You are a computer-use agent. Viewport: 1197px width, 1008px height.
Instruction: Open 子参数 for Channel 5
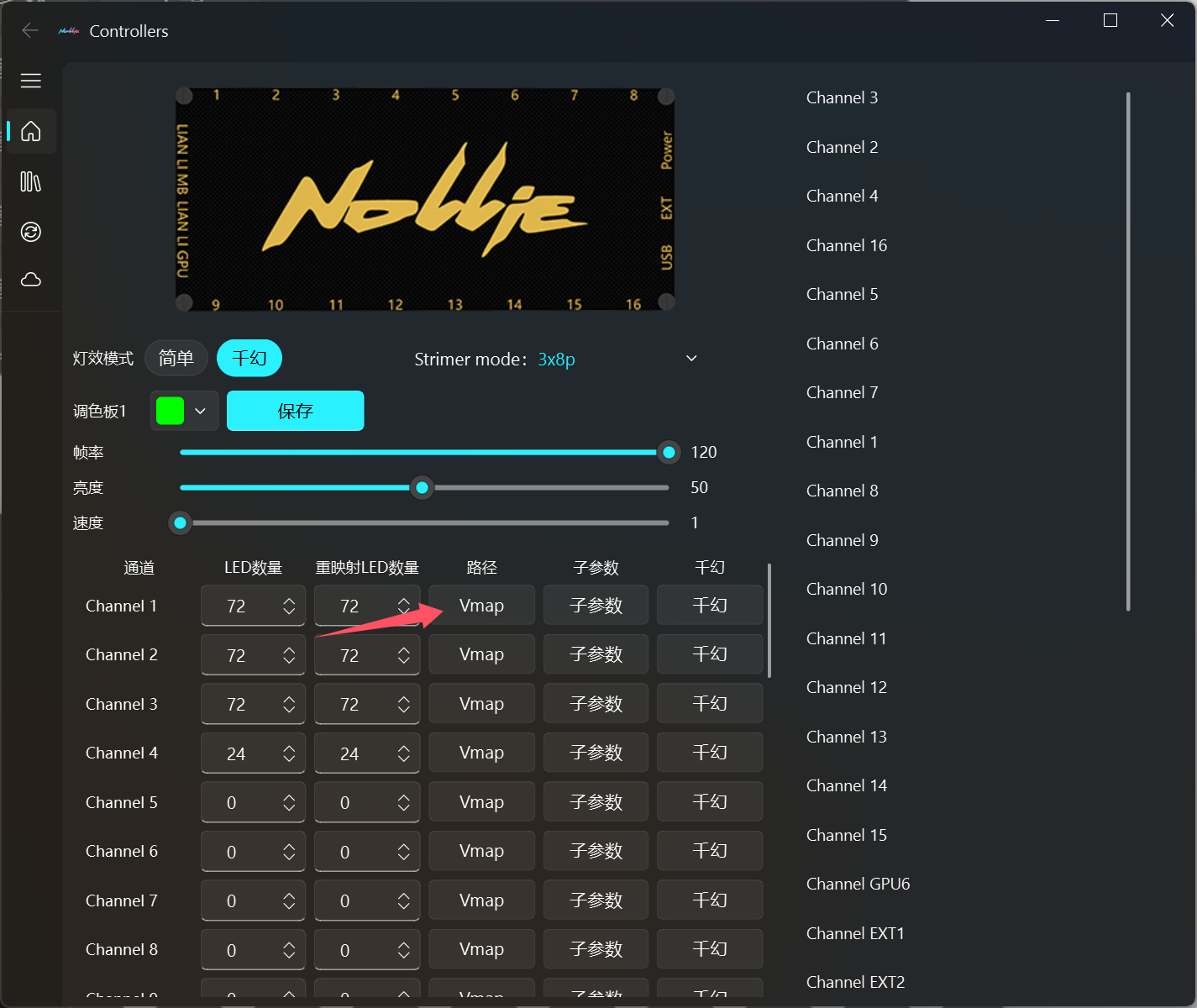click(x=596, y=802)
